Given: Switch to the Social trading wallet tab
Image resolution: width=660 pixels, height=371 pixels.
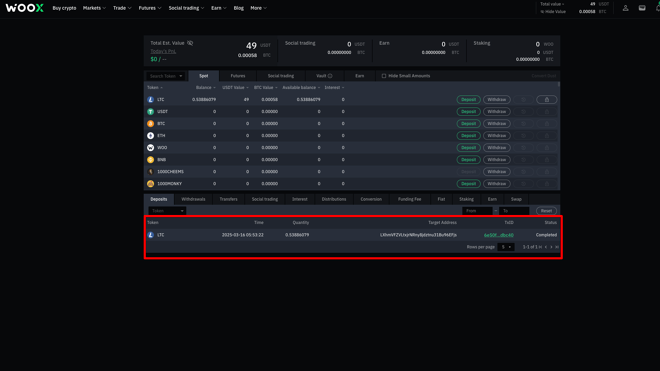Looking at the screenshot, I should click(281, 76).
